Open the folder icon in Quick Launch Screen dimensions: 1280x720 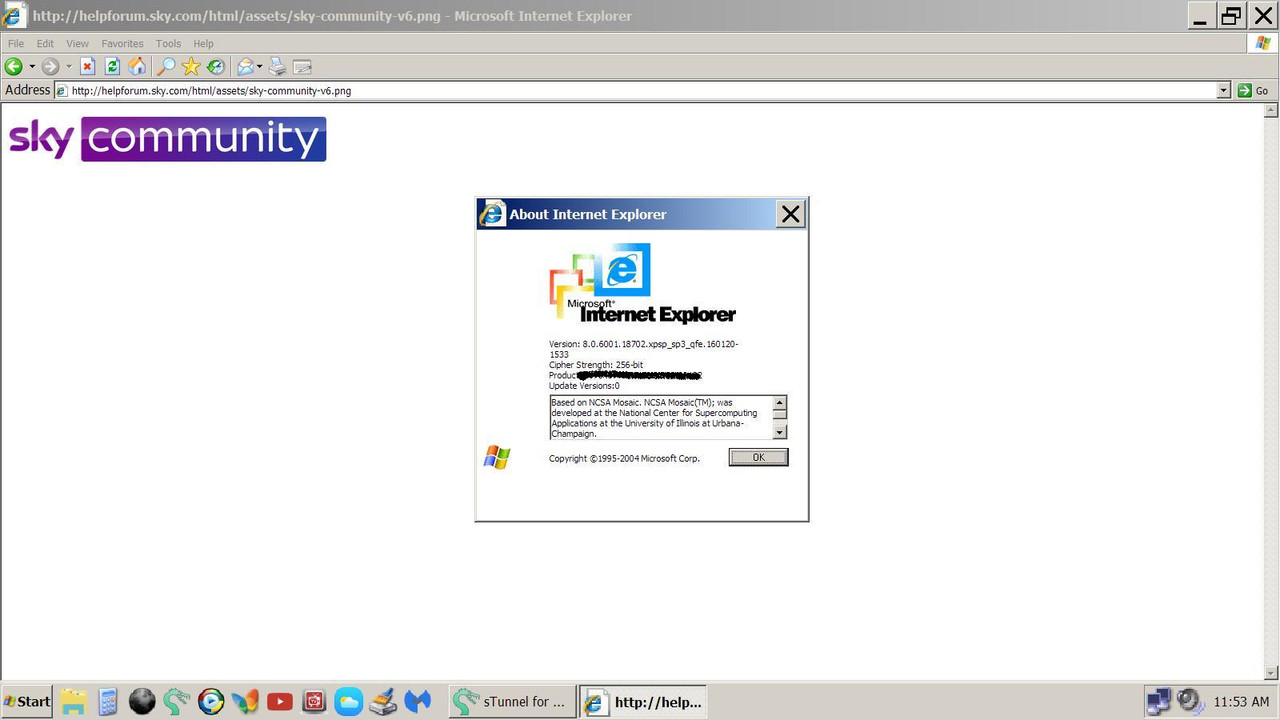point(73,701)
